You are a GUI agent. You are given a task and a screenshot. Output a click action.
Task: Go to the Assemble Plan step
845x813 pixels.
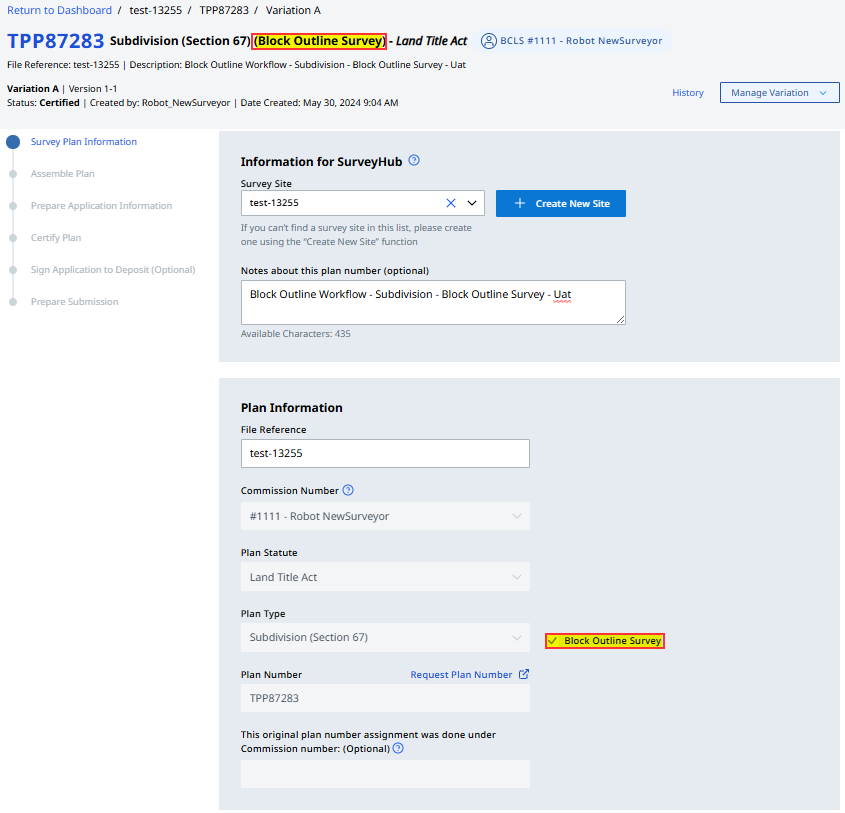[62, 174]
